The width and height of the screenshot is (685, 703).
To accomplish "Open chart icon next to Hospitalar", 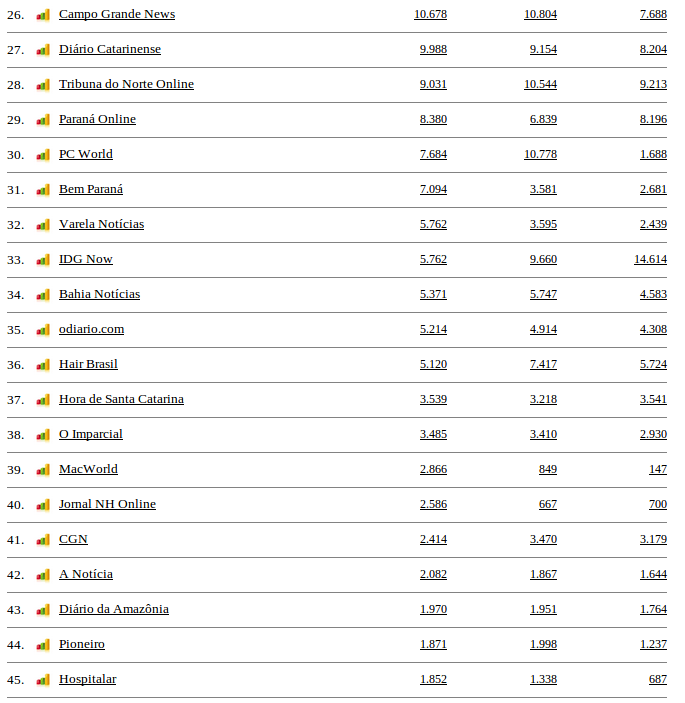I will [43, 680].
